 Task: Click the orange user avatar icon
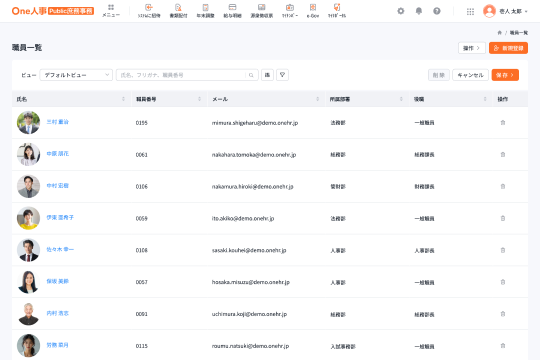(x=489, y=11)
